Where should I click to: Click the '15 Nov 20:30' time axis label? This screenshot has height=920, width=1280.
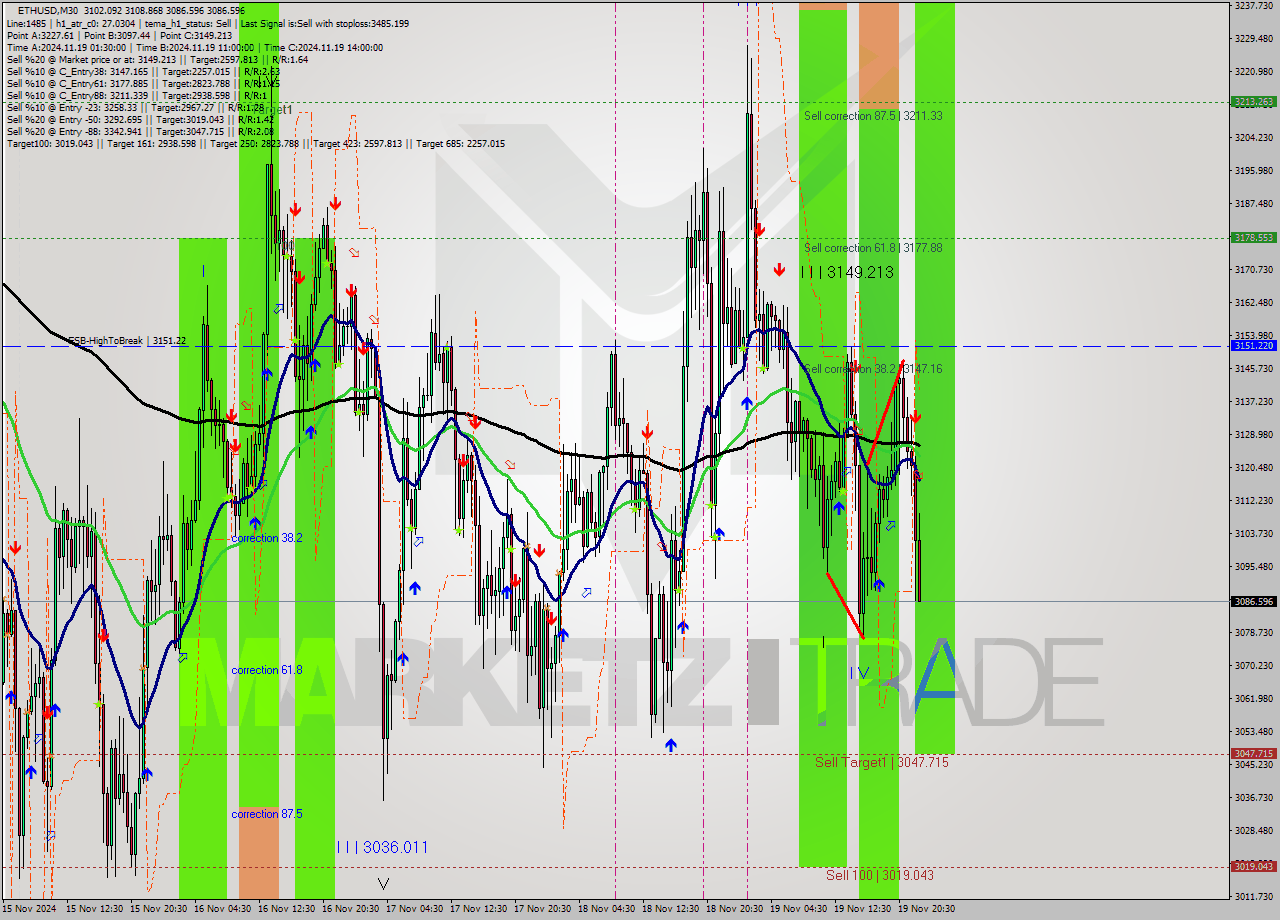point(159,910)
